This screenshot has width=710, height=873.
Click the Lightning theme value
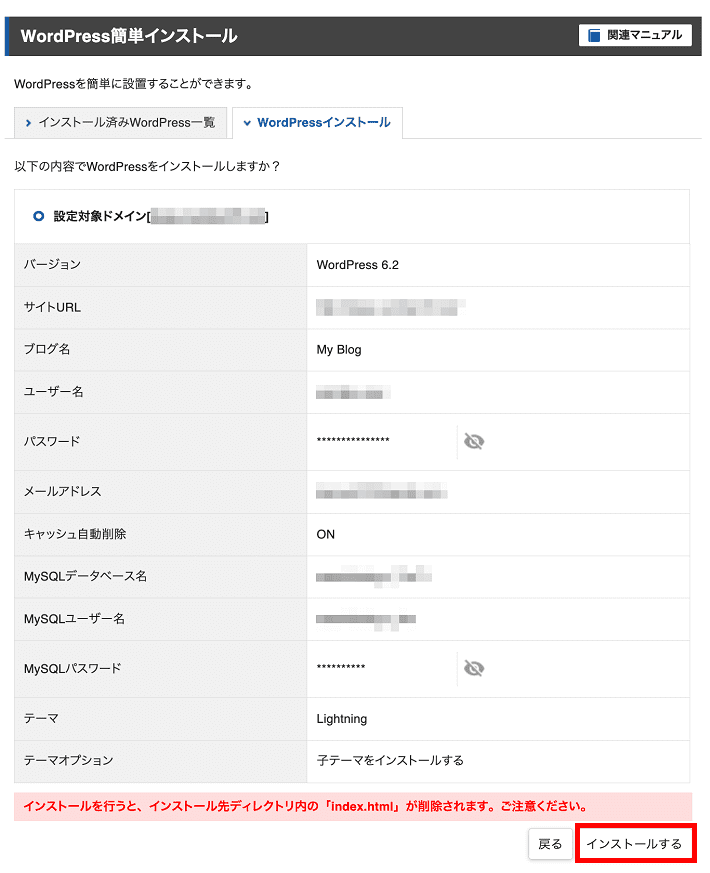(x=341, y=719)
